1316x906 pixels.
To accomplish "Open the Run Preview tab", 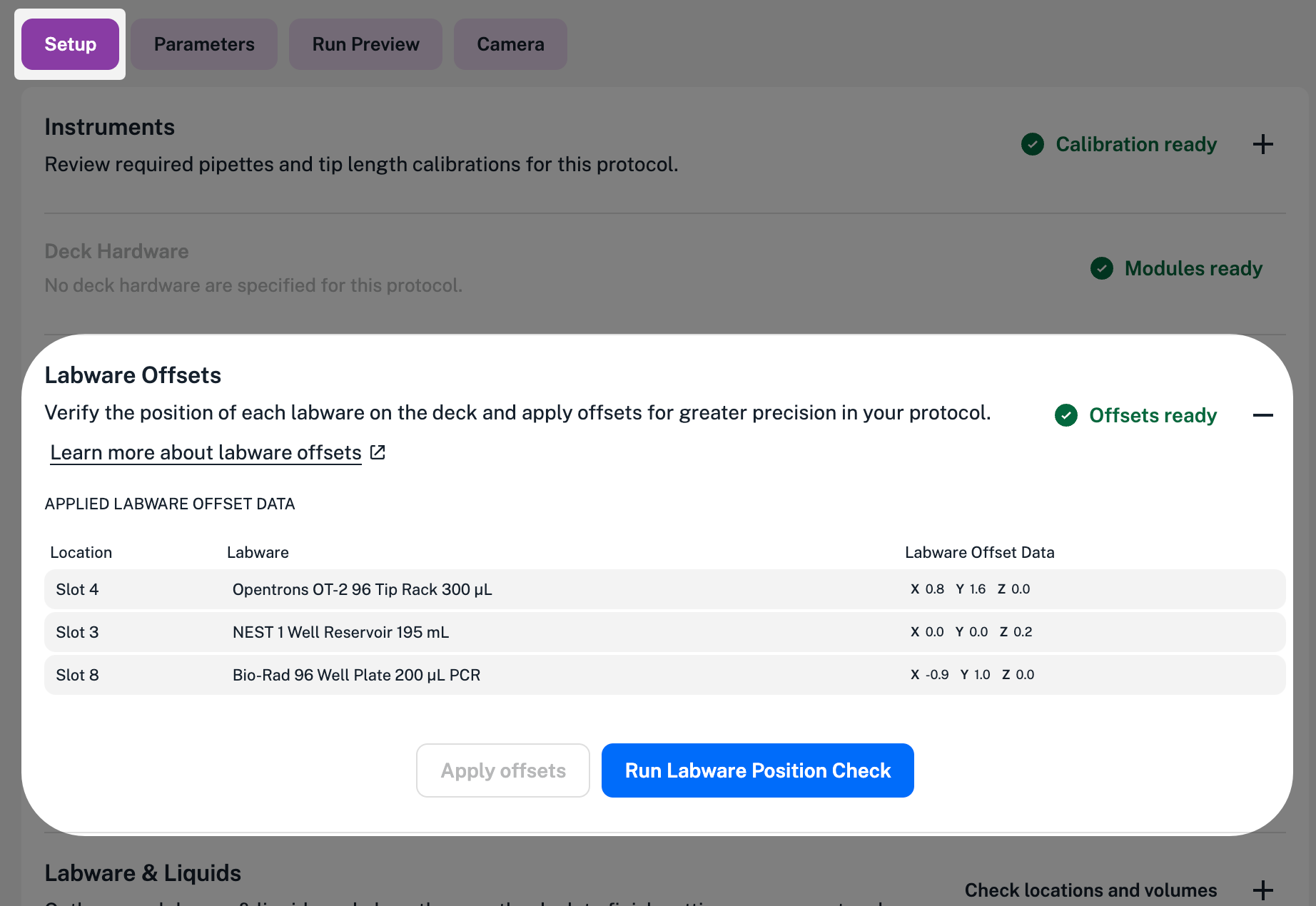I will click(x=365, y=44).
